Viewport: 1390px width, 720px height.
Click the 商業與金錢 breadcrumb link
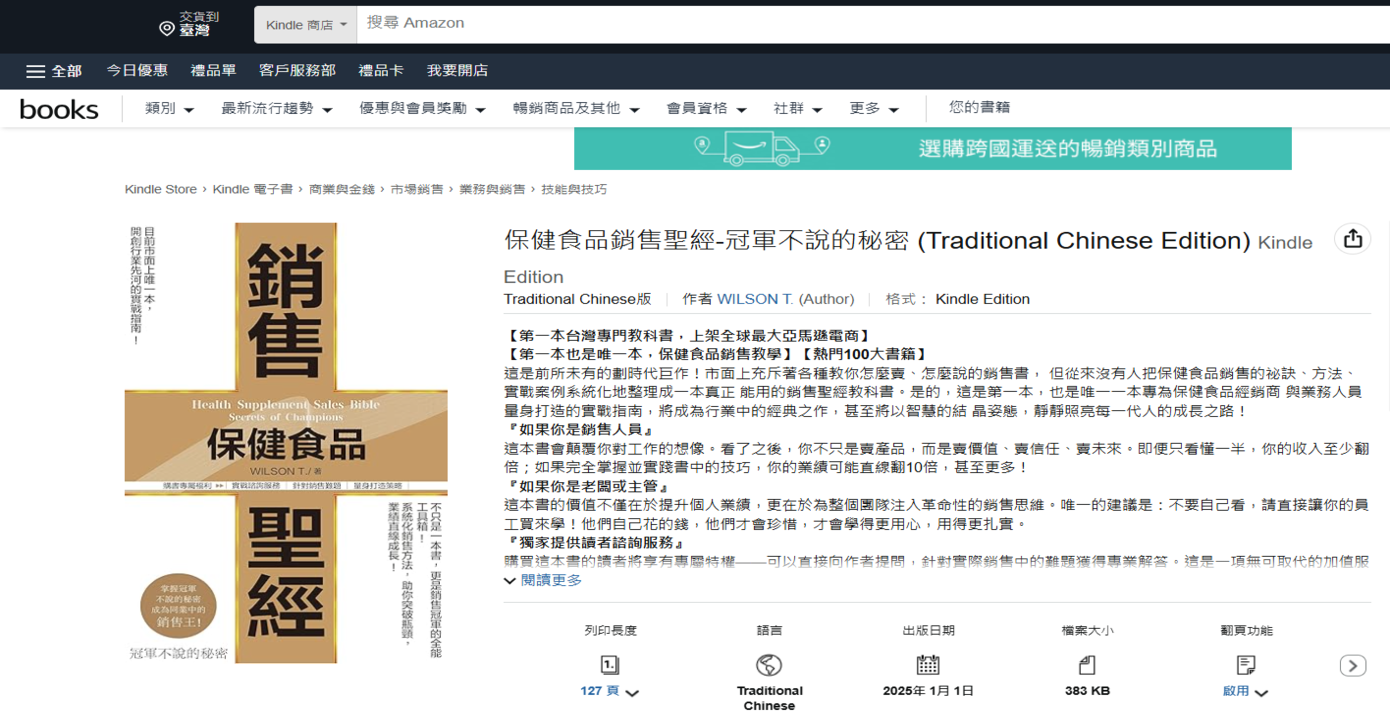[x=342, y=189]
